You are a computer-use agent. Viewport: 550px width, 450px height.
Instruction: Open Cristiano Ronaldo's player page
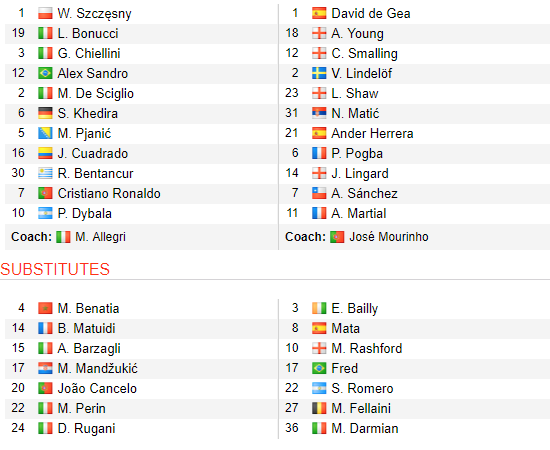pyautogui.click(x=109, y=193)
